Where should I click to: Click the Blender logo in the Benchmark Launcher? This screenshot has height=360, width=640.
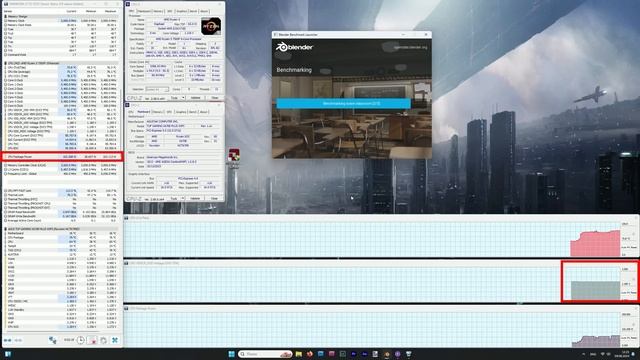[294, 47]
